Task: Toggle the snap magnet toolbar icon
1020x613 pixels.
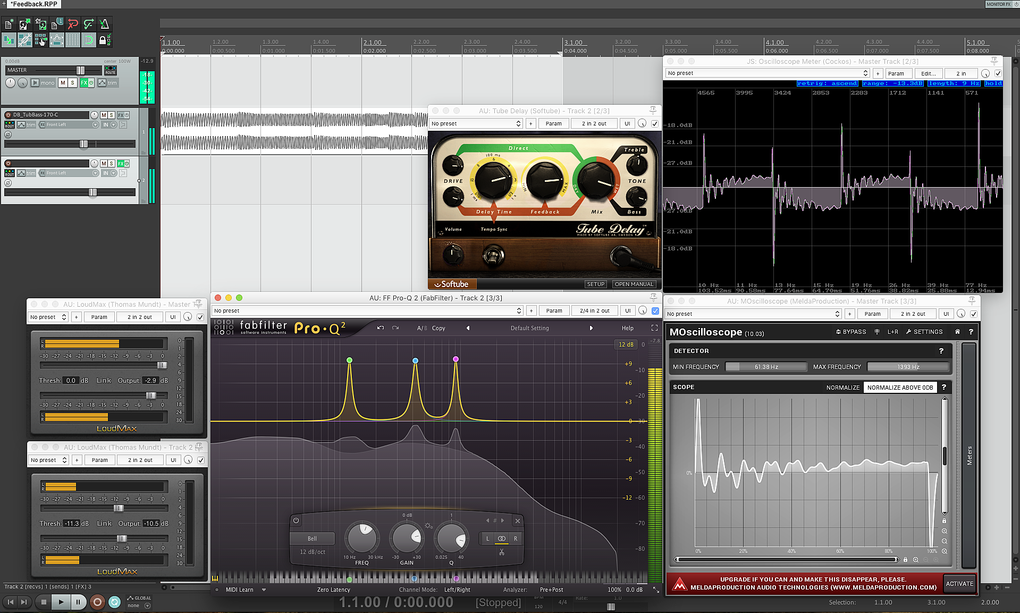Action: pyautogui.click(x=88, y=40)
